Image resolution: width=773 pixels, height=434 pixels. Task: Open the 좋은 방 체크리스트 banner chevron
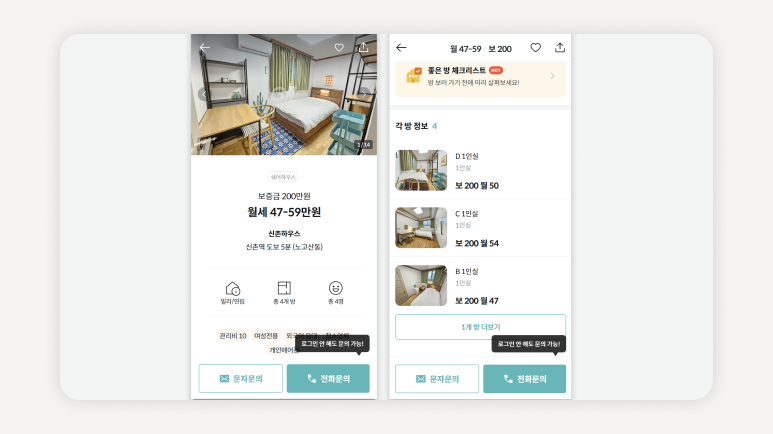552,76
